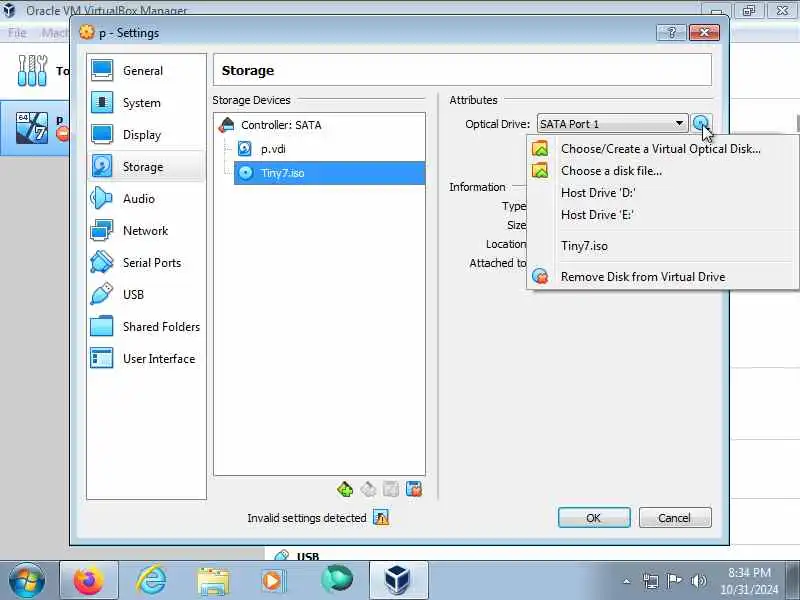
Task: Dismiss the dialog with Cancel button
Action: coord(674,518)
